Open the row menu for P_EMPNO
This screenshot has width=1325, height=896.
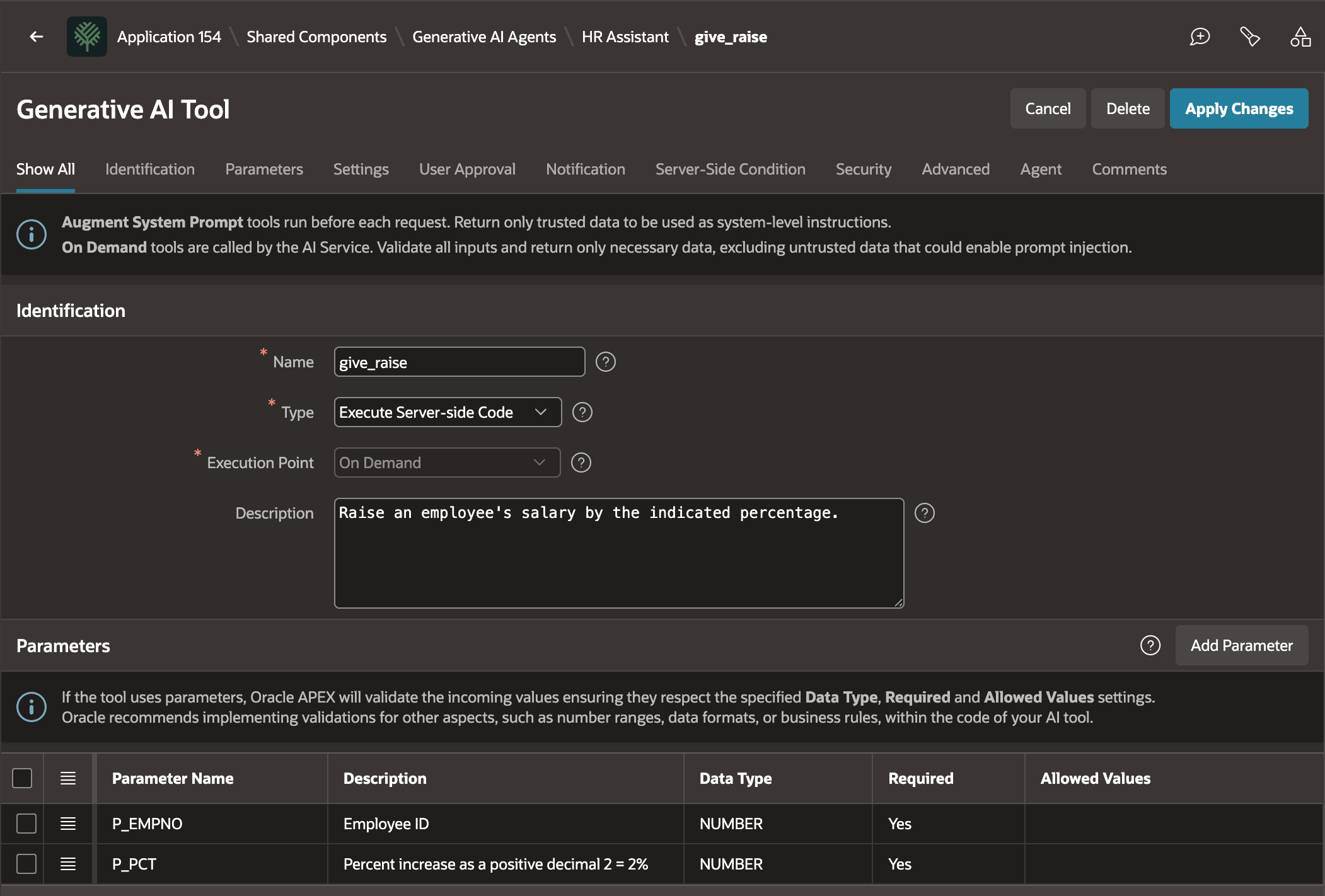(x=68, y=824)
